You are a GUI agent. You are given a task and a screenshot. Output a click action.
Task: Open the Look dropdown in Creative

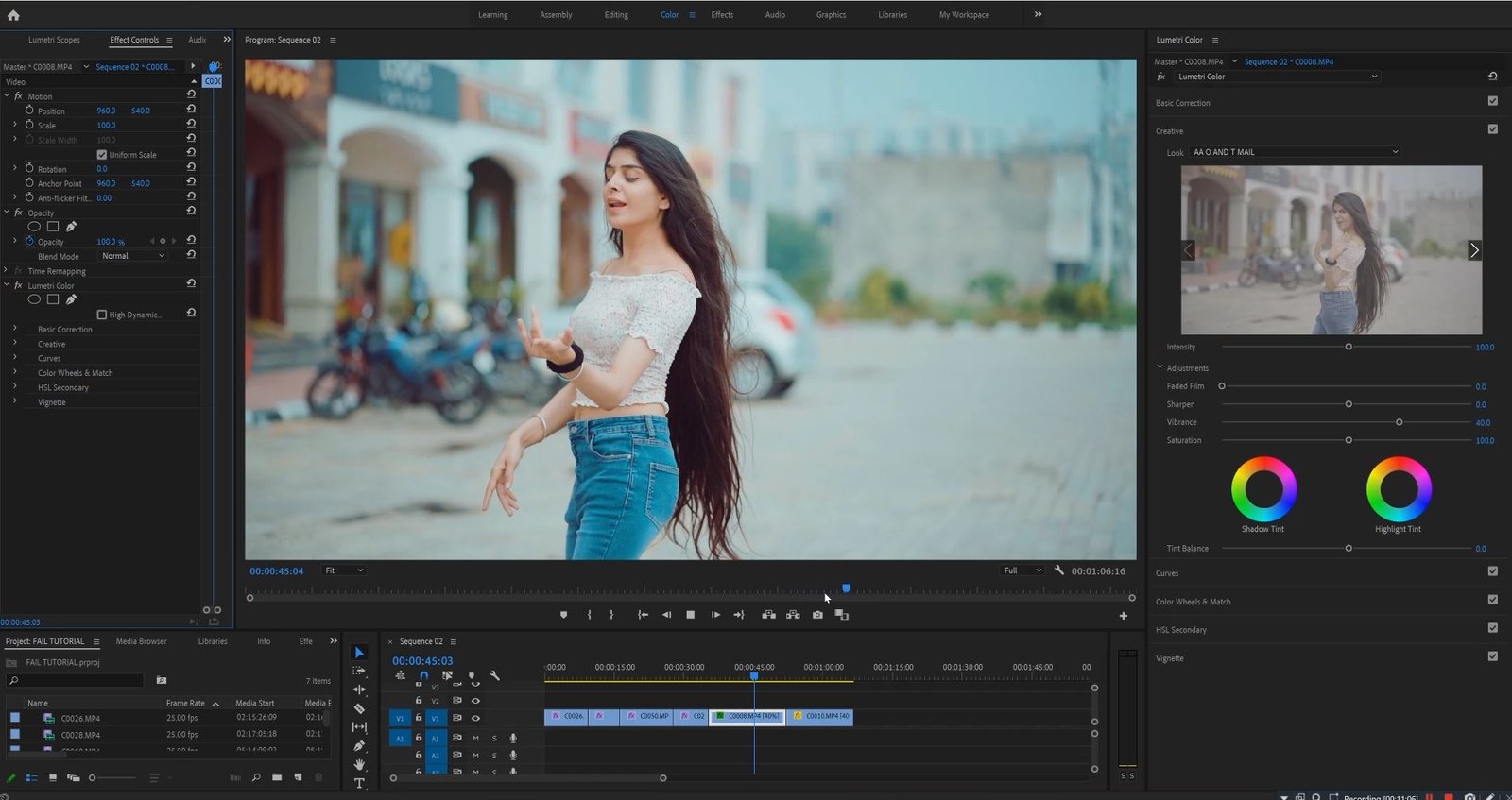point(1294,152)
